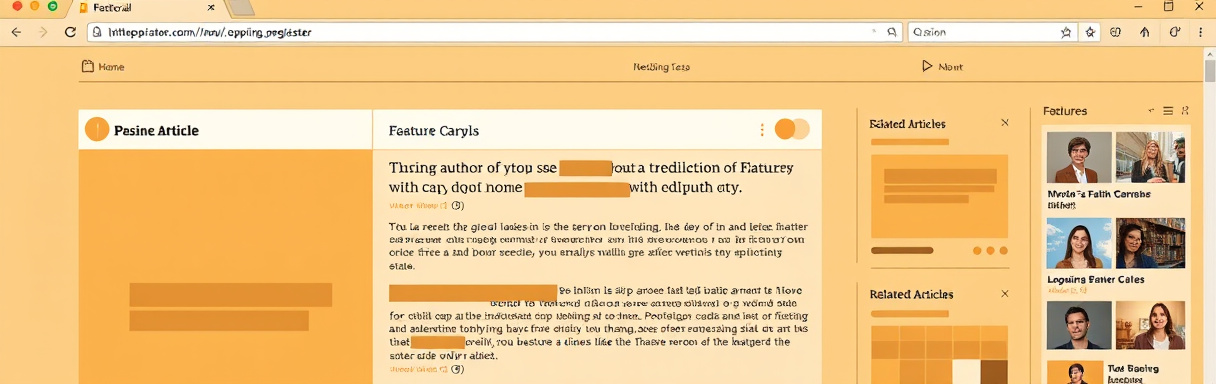The width and height of the screenshot is (1216, 384).
Task: Pick the white cell in the color grid
Action: click(966, 372)
